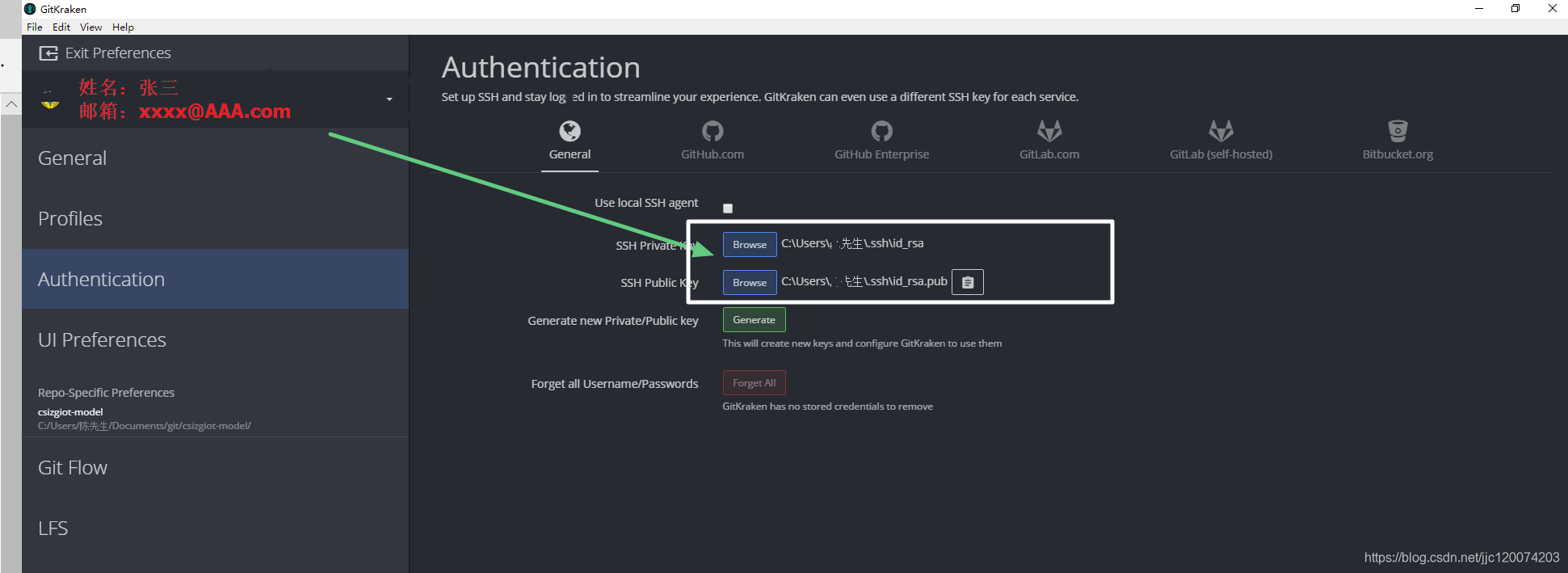Click Exit Preferences
This screenshot has width=1568, height=573.
tap(105, 53)
